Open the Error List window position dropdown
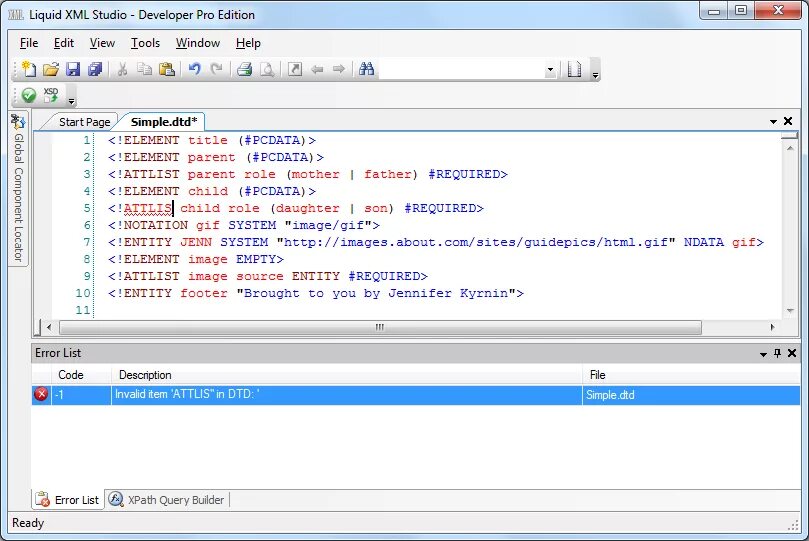Screen dimensions: 809x541 (763, 354)
